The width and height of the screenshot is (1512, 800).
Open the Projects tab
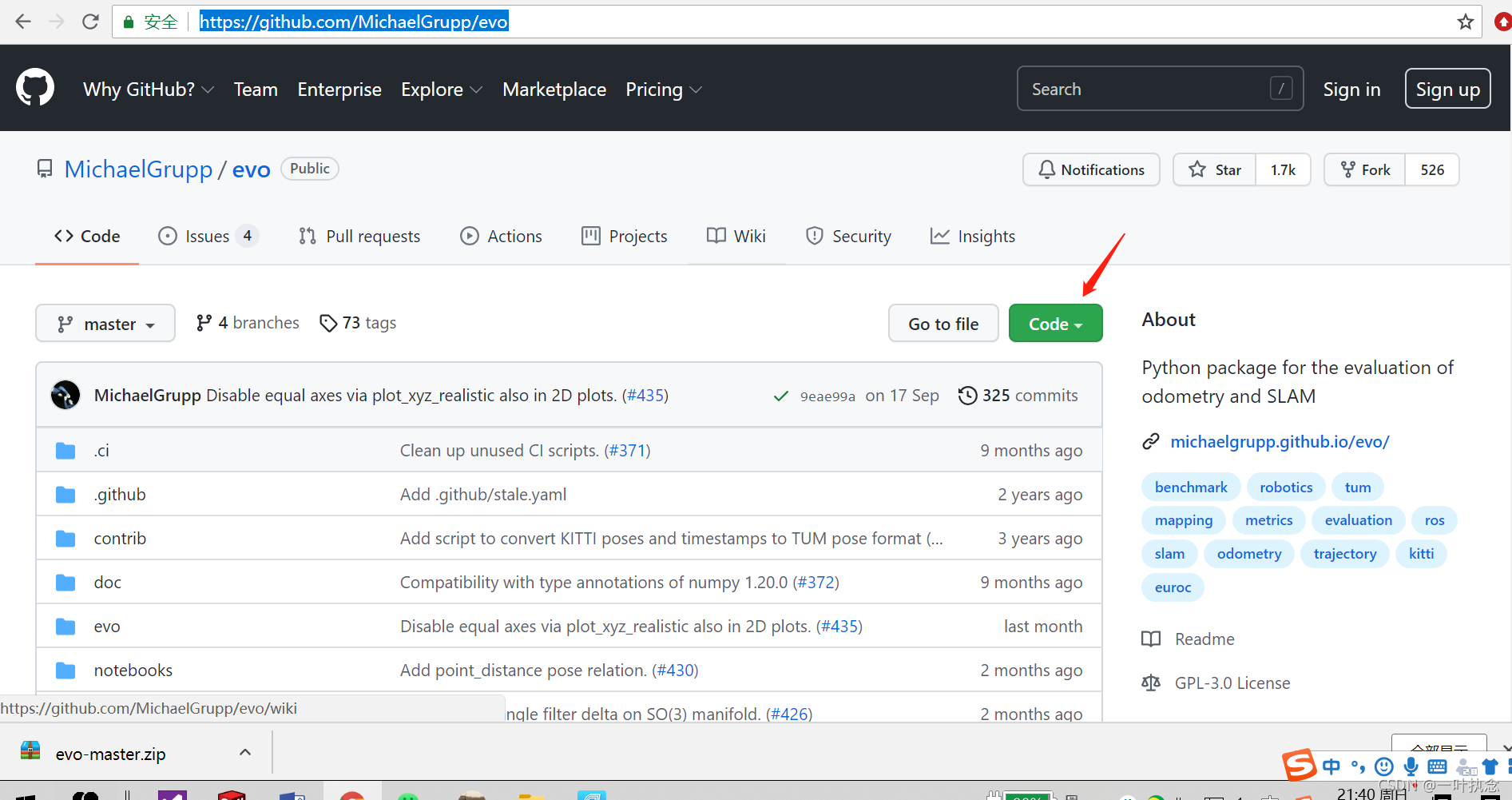[625, 237]
